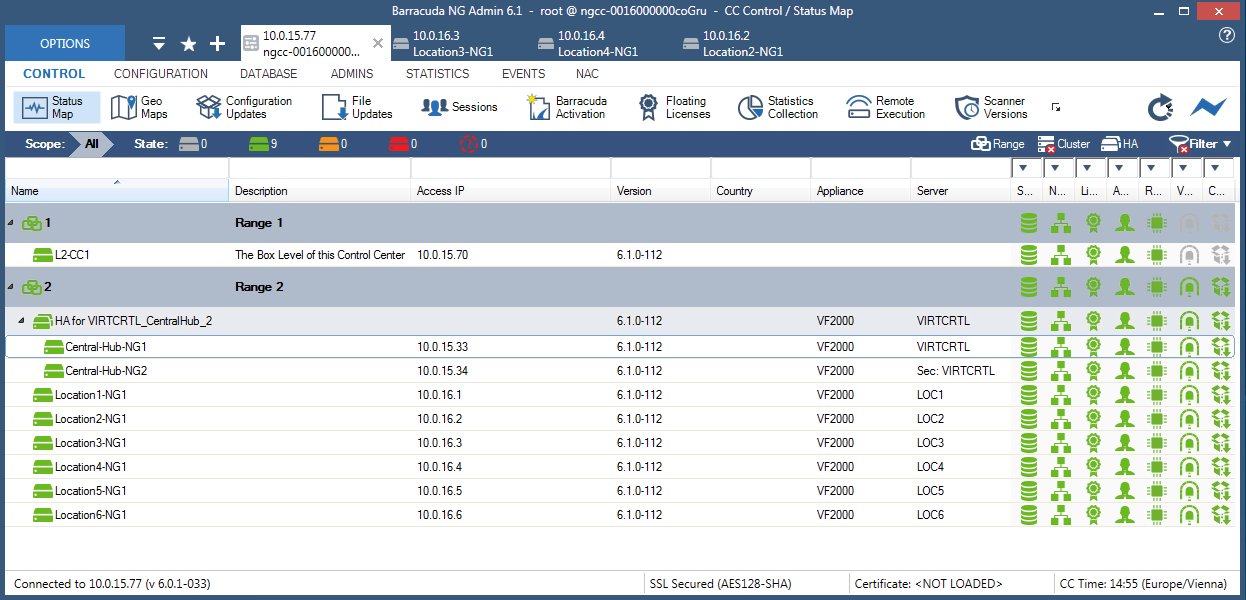Toggle the Cluster grouping

pyautogui.click(x=1063, y=144)
